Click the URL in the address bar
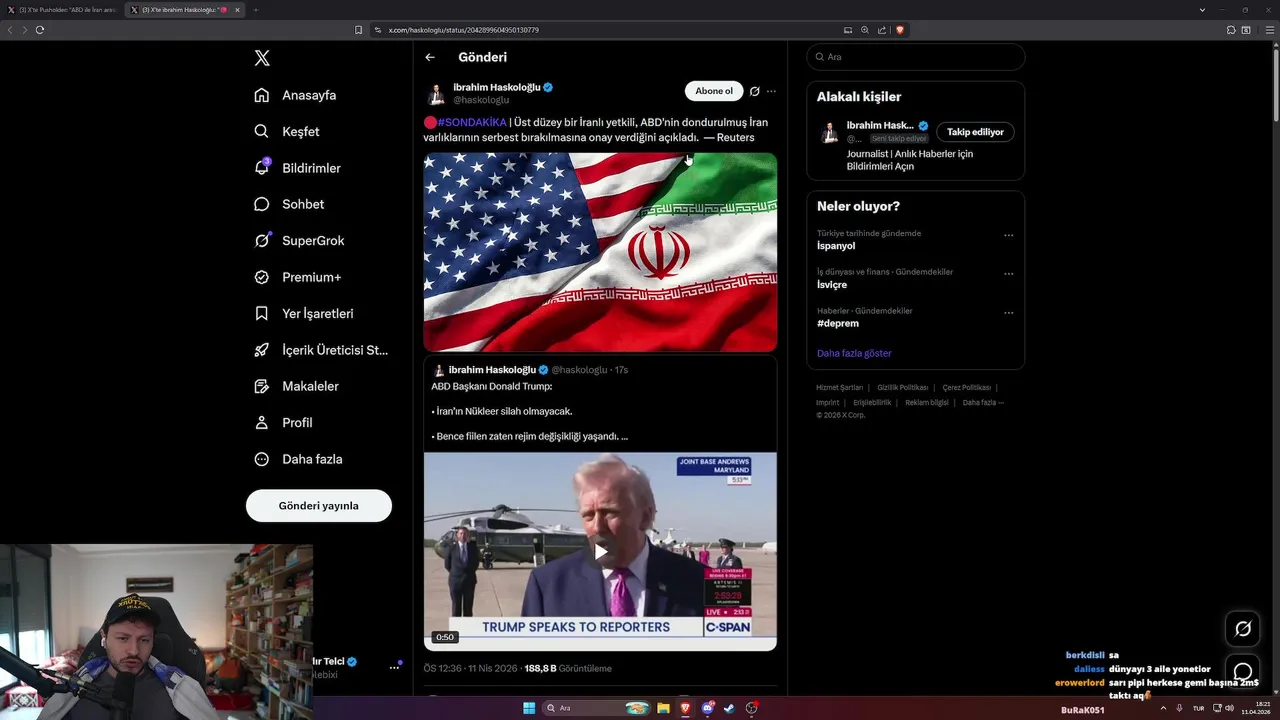 click(464, 30)
